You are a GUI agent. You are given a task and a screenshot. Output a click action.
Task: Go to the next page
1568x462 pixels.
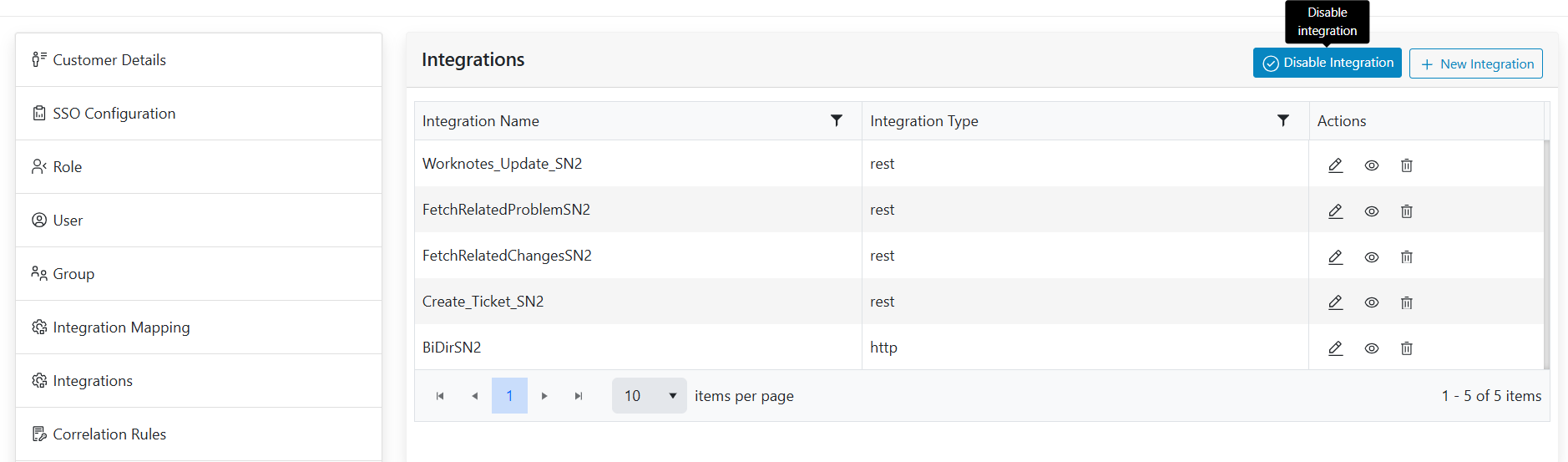point(544,396)
